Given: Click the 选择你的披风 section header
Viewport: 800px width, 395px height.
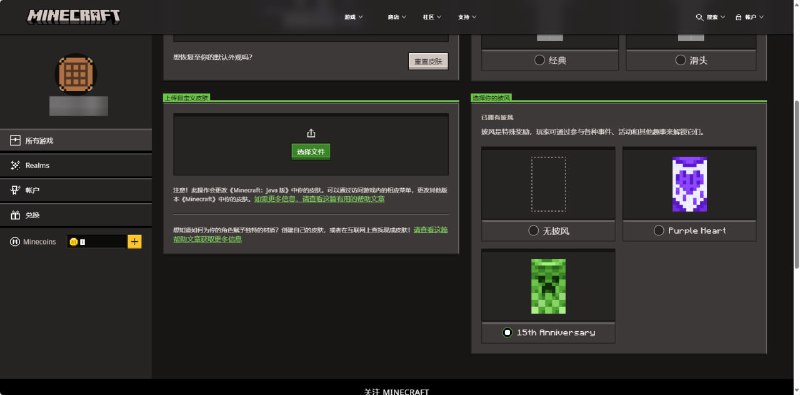Looking at the screenshot, I should (x=491, y=97).
